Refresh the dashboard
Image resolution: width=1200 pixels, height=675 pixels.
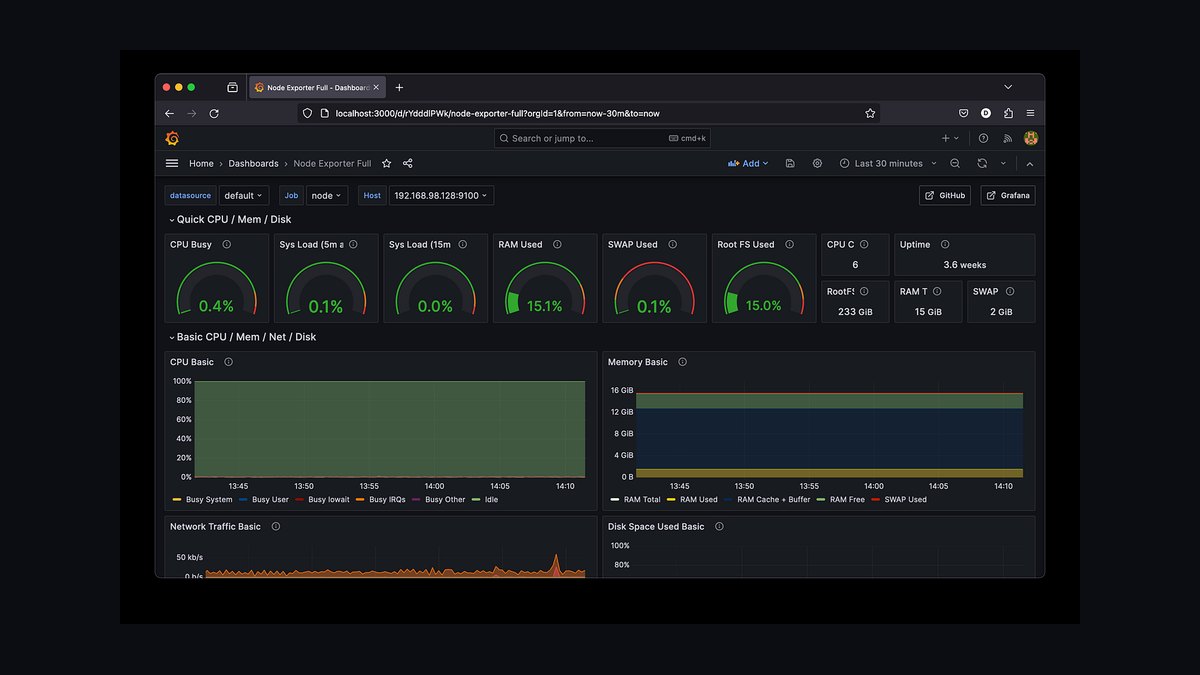[982, 163]
